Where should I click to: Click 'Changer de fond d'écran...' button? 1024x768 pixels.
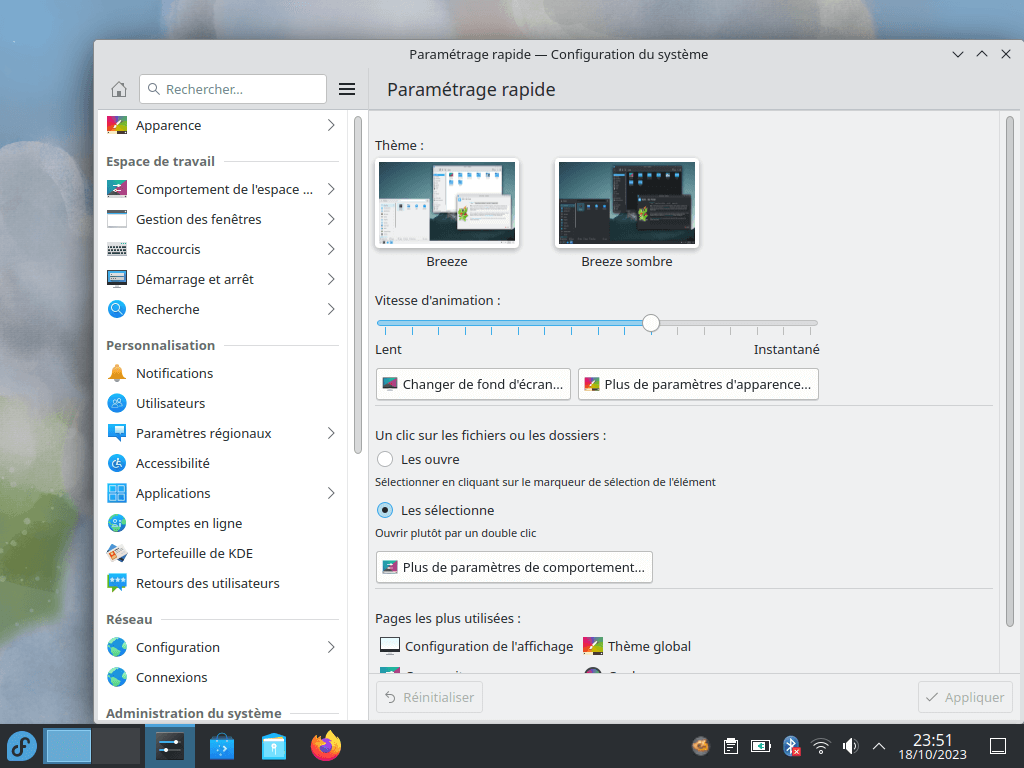pos(473,385)
